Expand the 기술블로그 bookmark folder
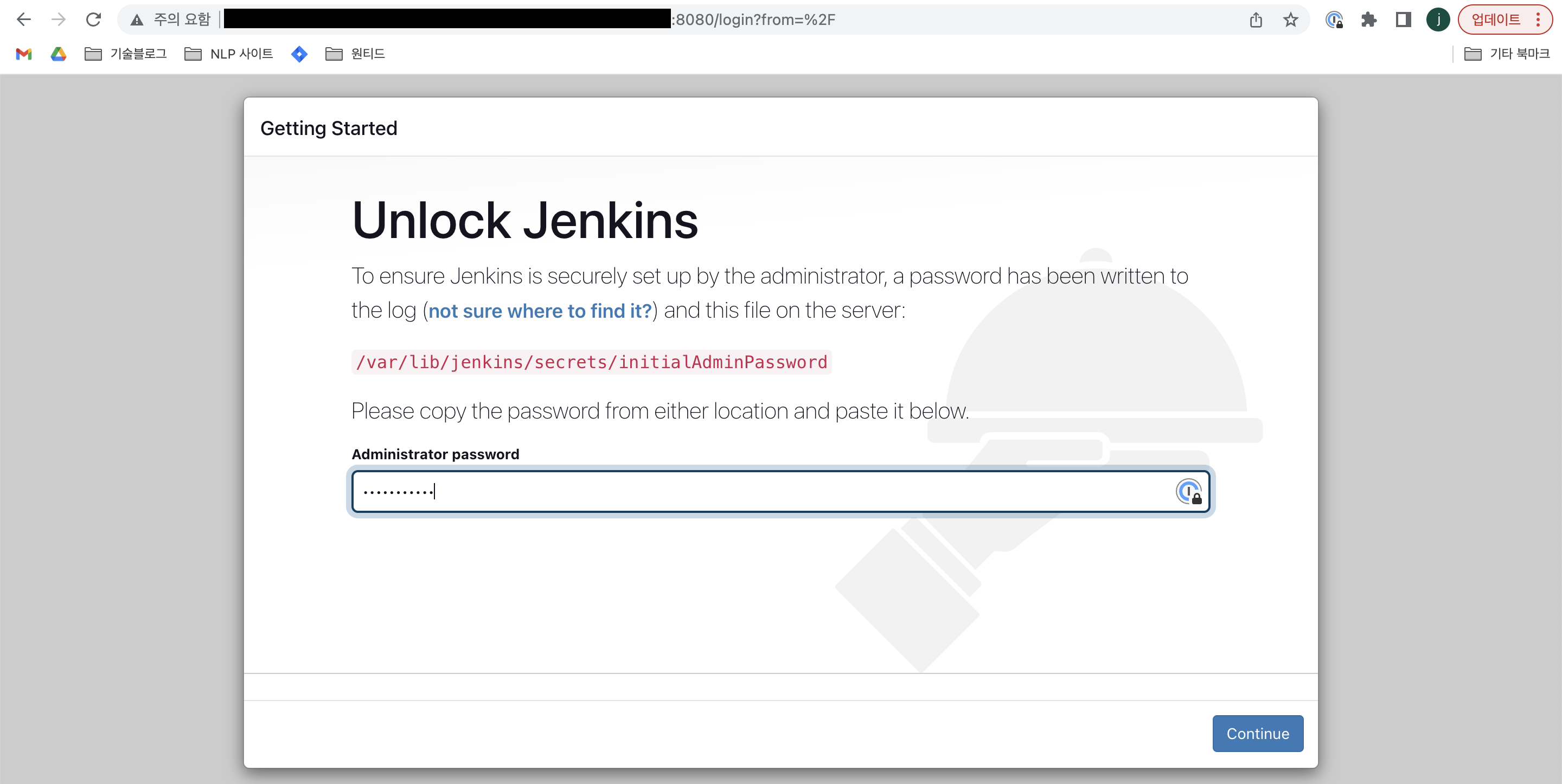The image size is (1562, 784). (126, 54)
